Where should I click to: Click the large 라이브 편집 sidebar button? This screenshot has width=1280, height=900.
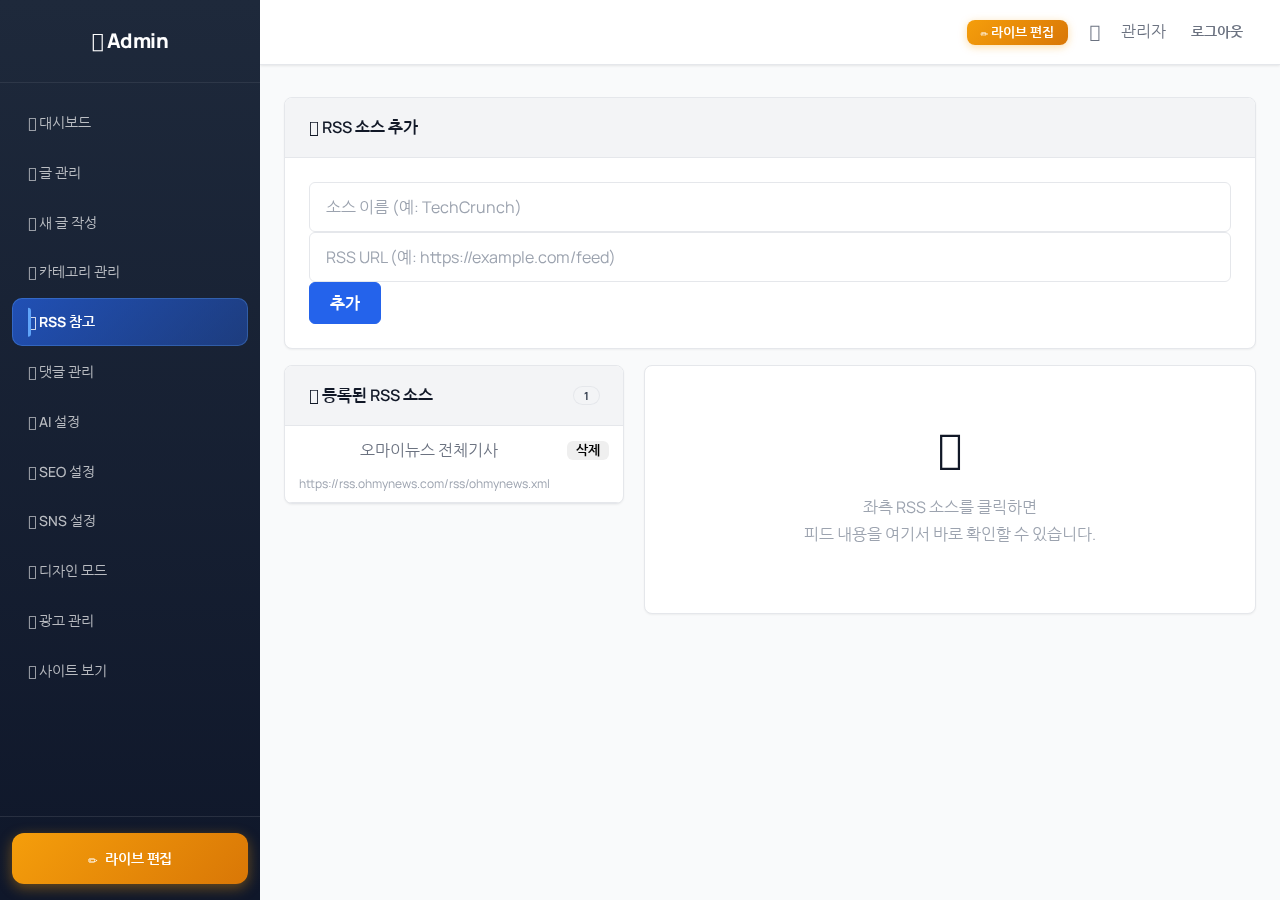pyautogui.click(x=130, y=858)
